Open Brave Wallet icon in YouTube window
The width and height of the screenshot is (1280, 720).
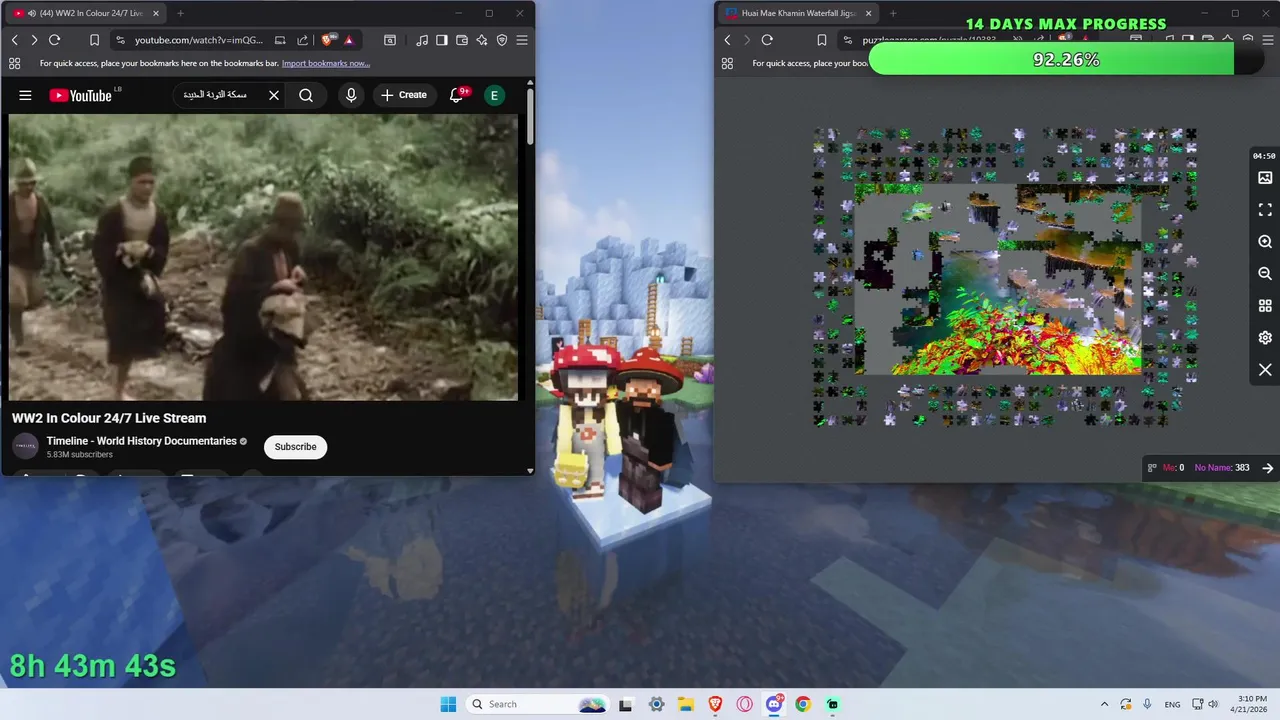pos(462,40)
